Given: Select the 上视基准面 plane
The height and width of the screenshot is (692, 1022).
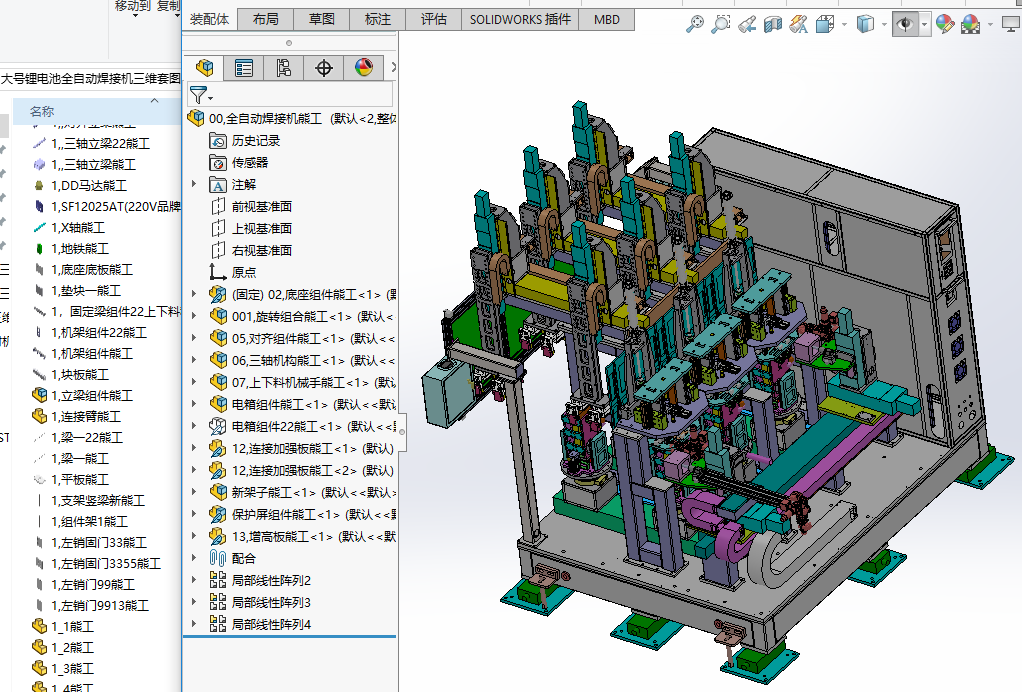Looking at the screenshot, I should [x=250, y=229].
